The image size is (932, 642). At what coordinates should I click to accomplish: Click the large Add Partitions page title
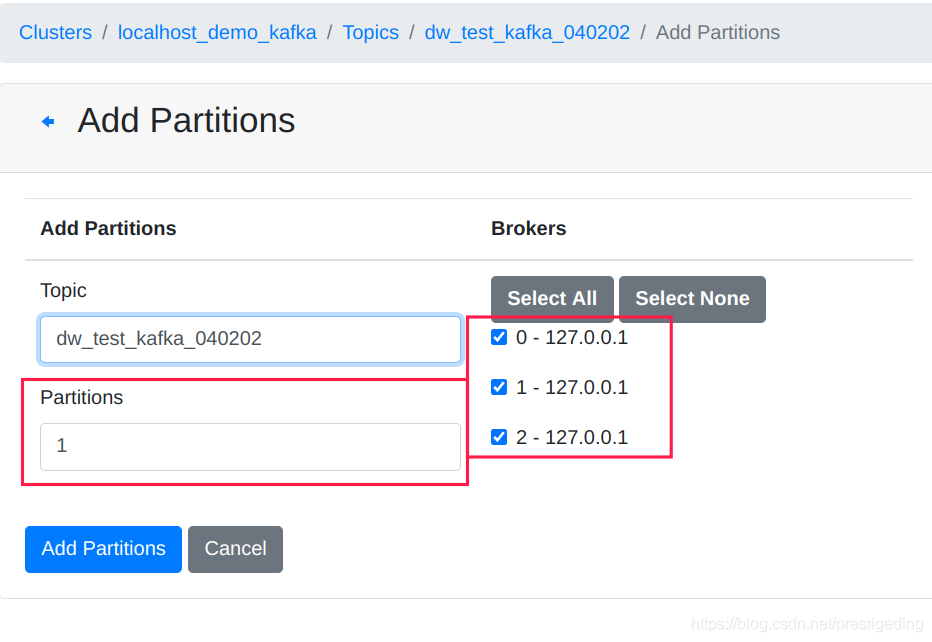click(186, 120)
